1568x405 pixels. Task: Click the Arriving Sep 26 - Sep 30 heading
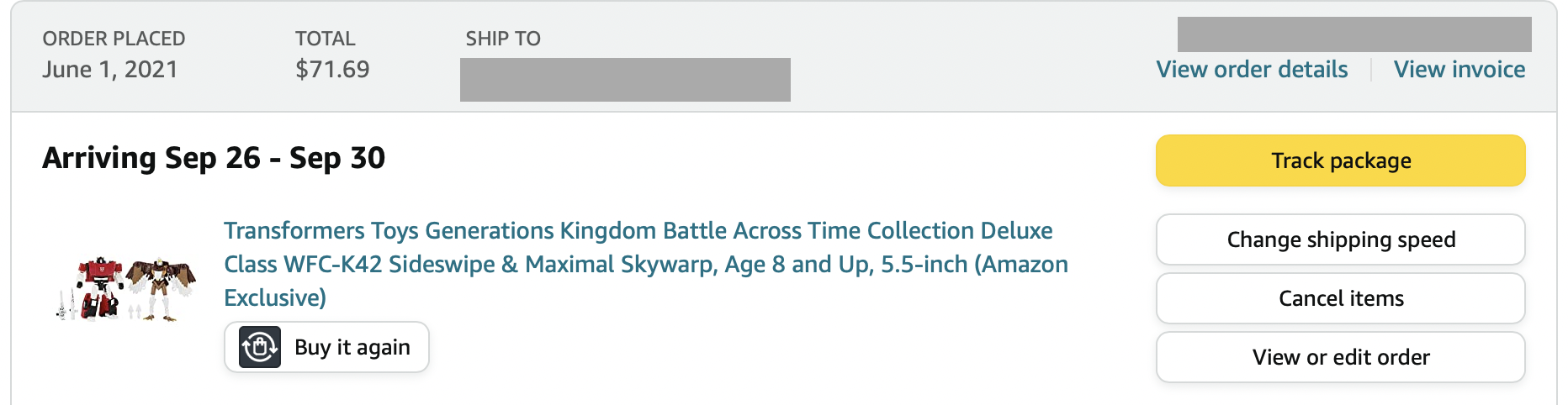(214, 158)
